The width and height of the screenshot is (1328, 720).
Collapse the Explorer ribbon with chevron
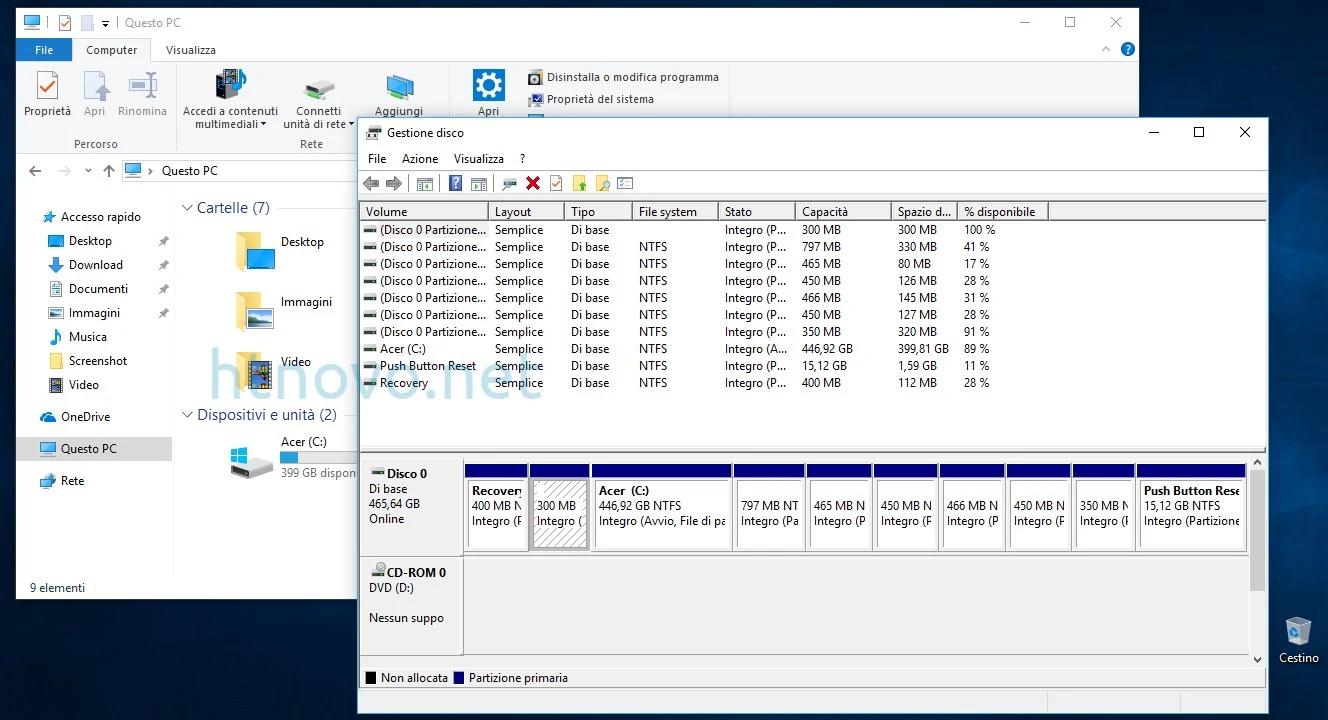1106,49
